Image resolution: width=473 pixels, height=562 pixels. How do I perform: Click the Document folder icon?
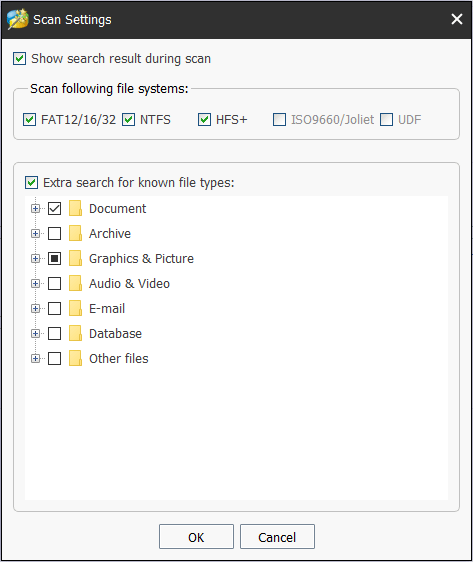pos(75,208)
